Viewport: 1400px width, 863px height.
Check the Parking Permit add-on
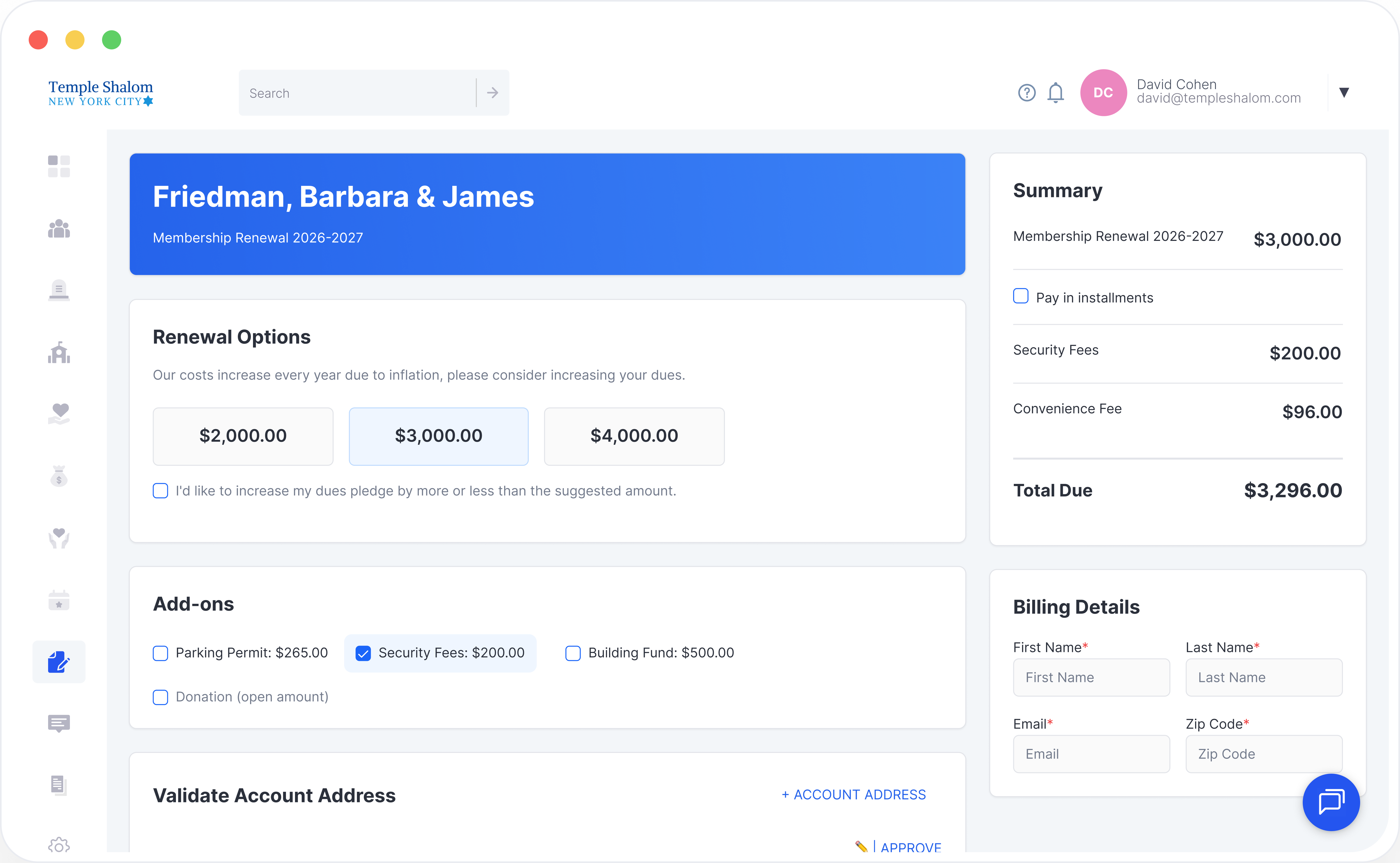[x=161, y=653]
